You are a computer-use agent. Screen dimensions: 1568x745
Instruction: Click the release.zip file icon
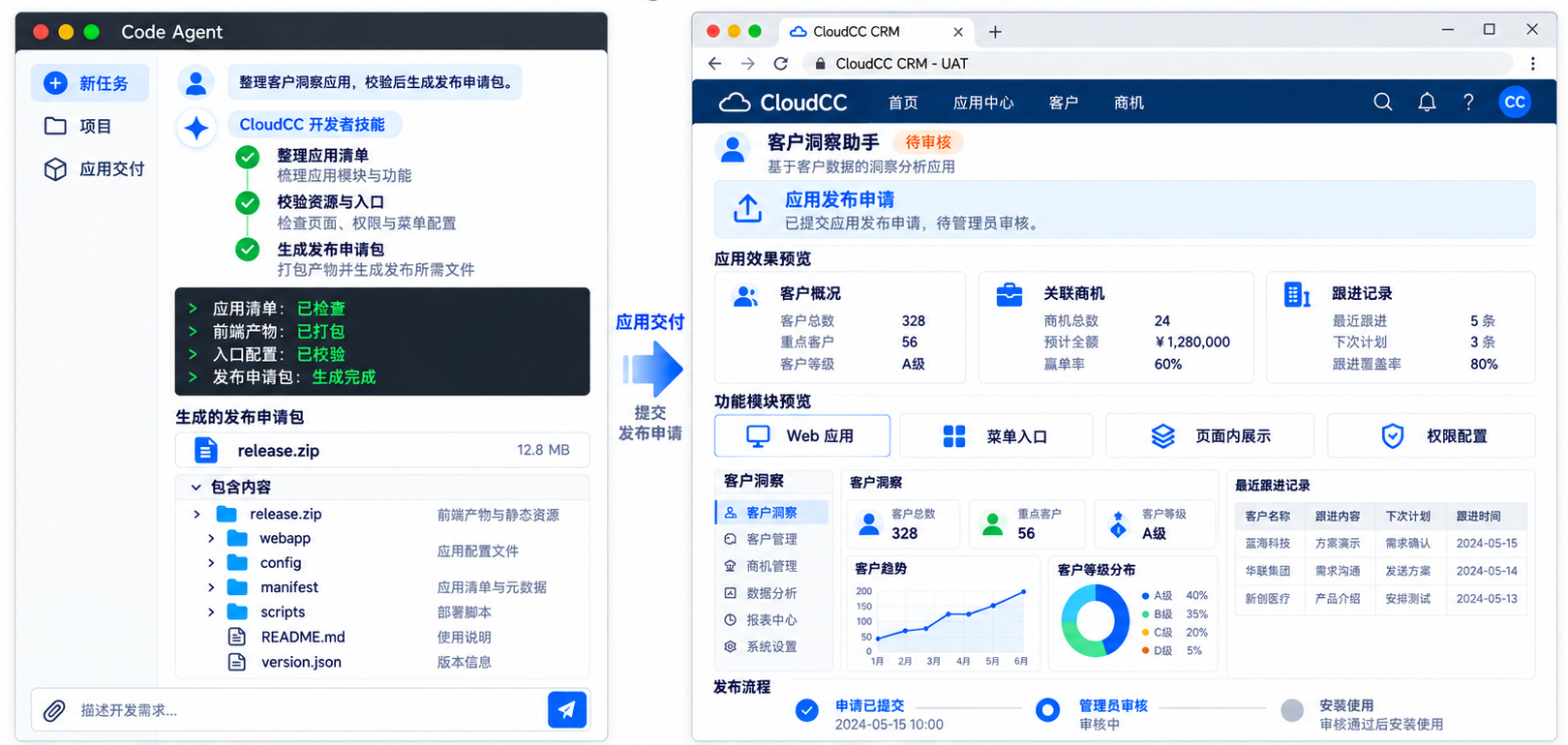[206, 450]
